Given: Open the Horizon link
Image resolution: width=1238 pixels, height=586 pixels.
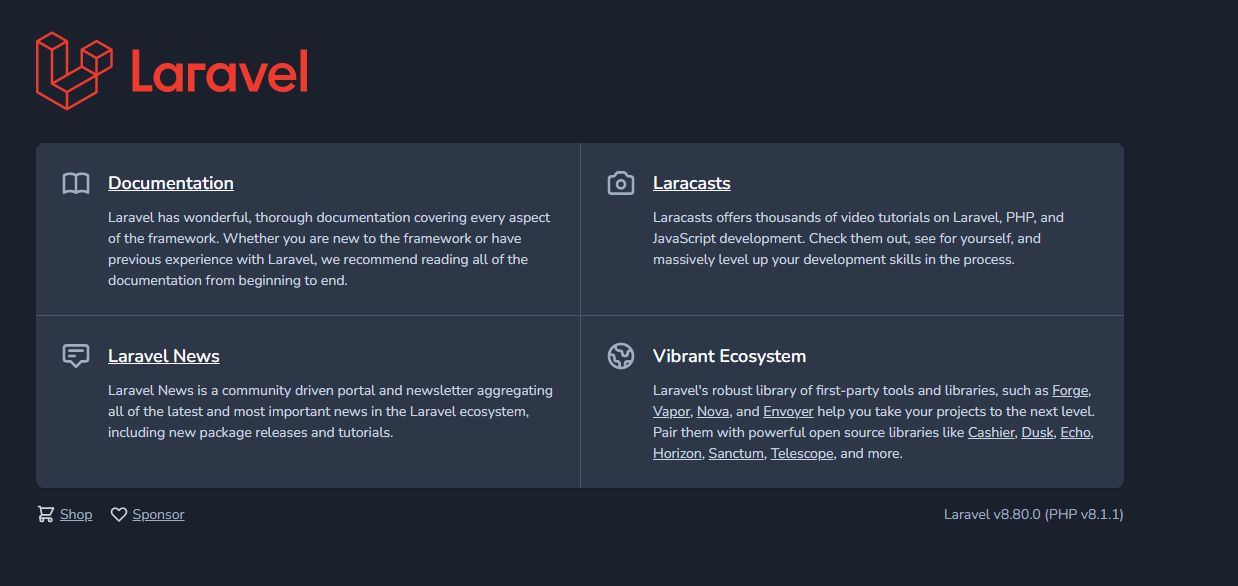Looking at the screenshot, I should 677,453.
